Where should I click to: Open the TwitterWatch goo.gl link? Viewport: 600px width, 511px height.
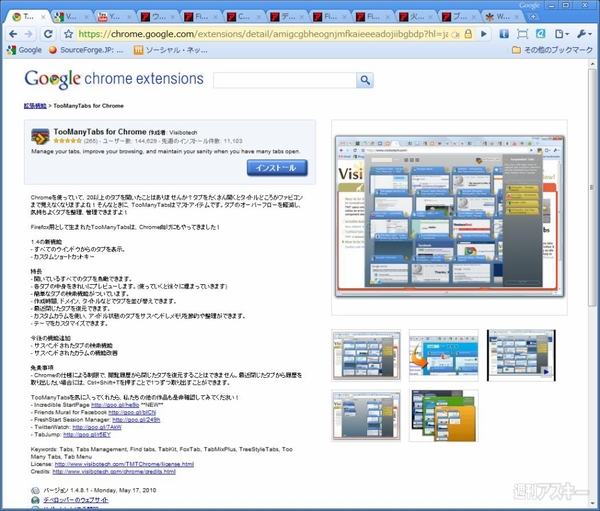pos(97,427)
